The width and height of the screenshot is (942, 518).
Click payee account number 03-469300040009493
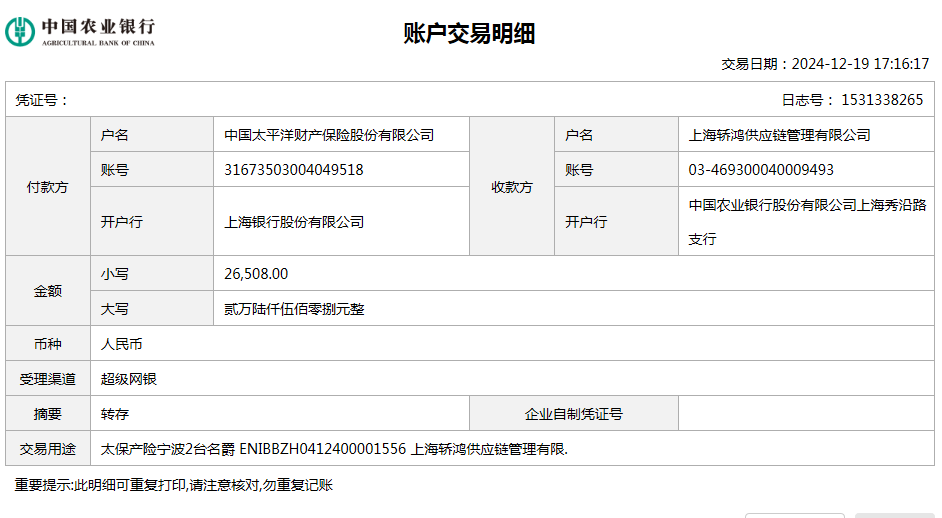761,170
